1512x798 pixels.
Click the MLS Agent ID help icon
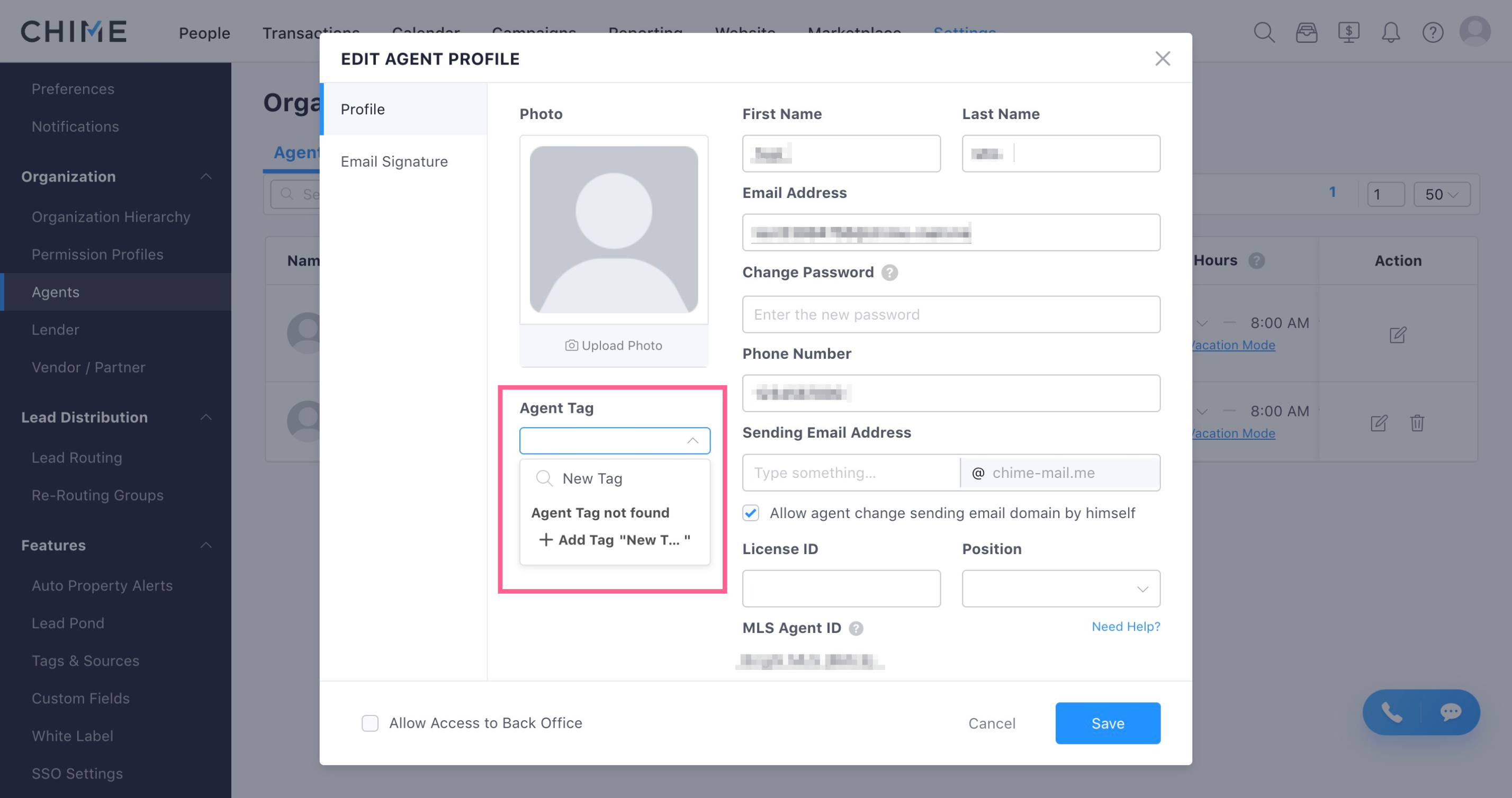856,628
